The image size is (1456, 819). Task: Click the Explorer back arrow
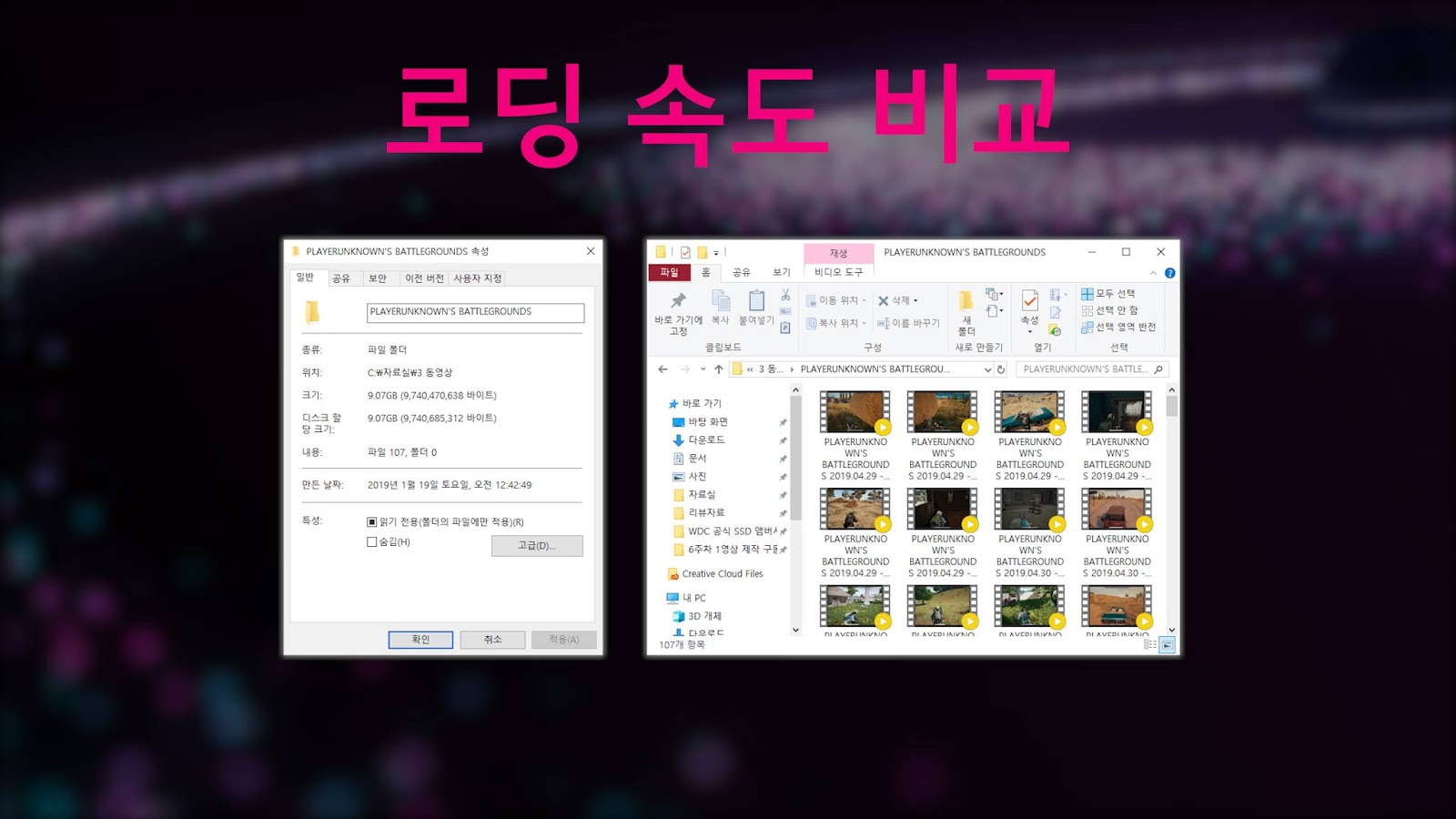(662, 369)
